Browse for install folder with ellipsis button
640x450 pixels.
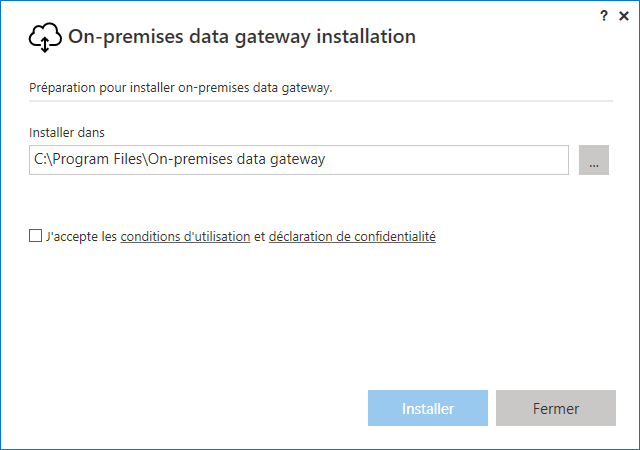(x=594, y=160)
